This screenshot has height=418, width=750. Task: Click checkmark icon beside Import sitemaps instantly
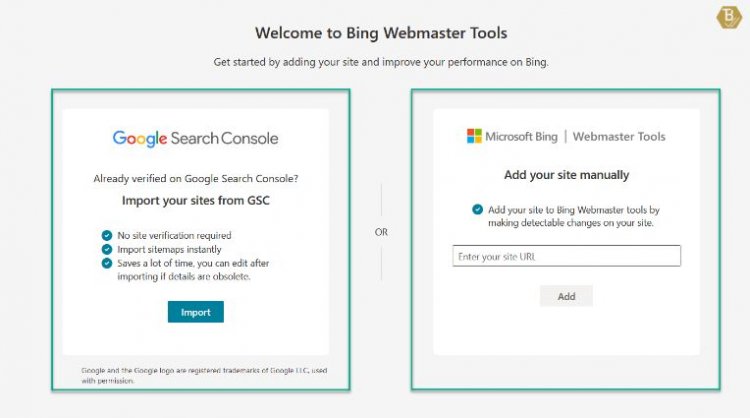pyautogui.click(x=107, y=249)
